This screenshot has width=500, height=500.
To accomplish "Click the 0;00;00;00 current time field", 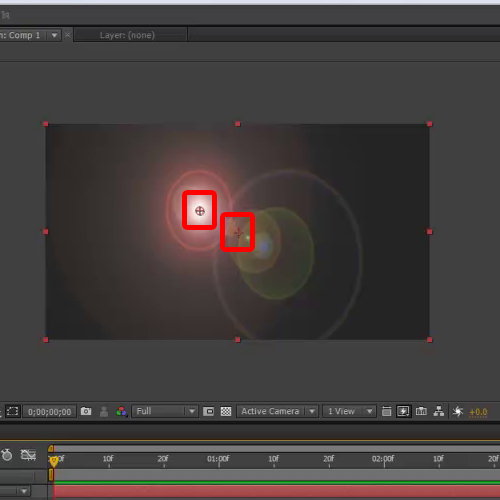I will click(49, 412).
